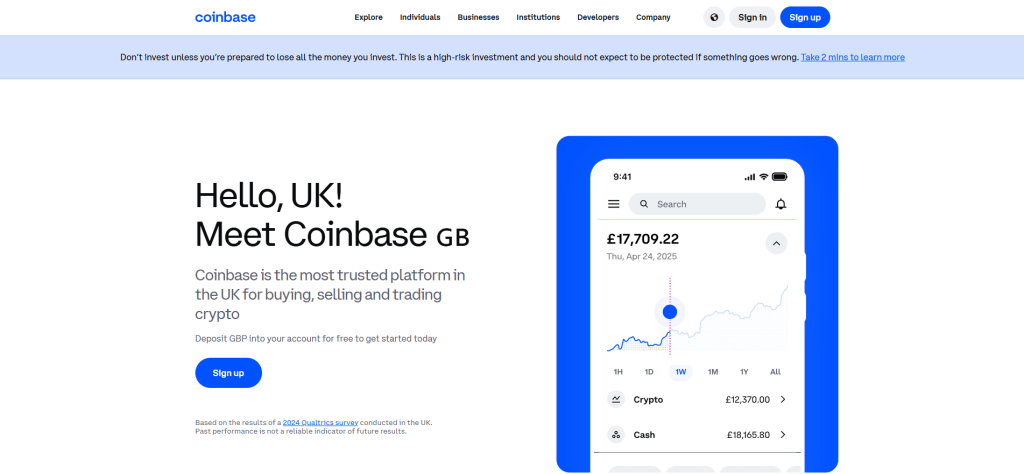
Task: Click the blue chart marker dot
Action: 669,312
